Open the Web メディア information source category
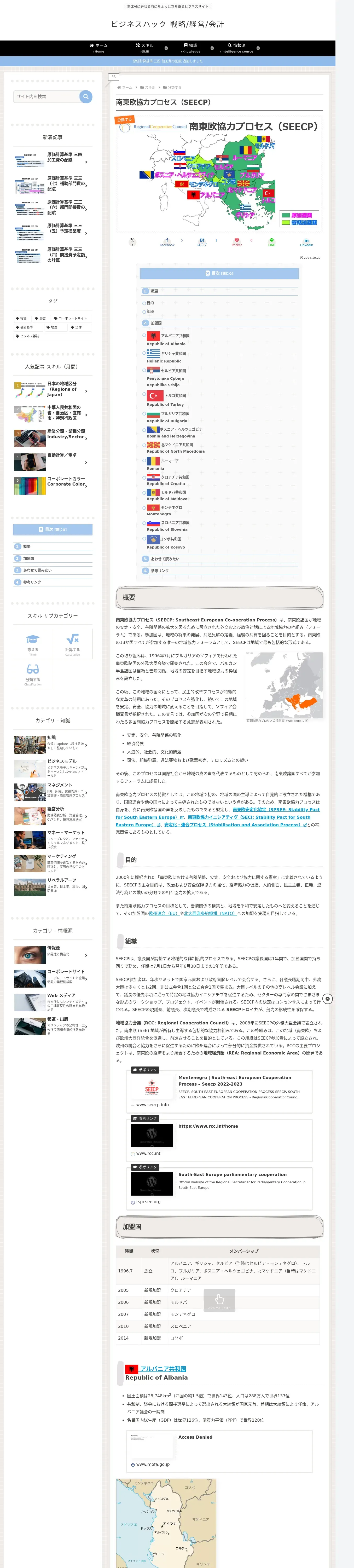 coord(53,1002)
